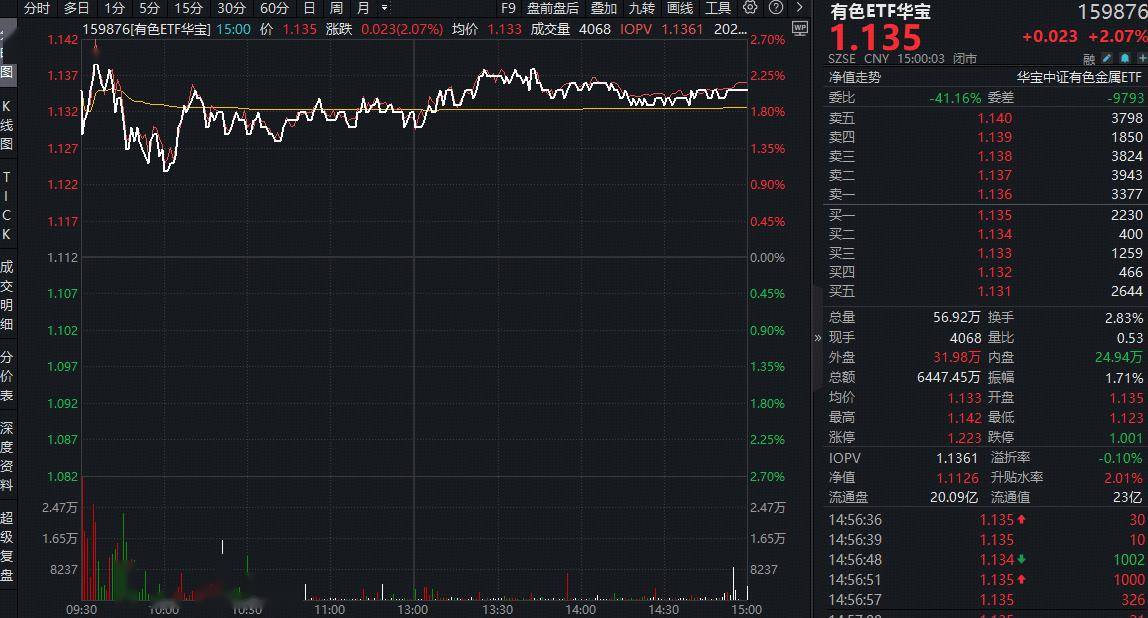
Task: Click the right arrow to scroll toolbar
Action: [x=800, y=8]
